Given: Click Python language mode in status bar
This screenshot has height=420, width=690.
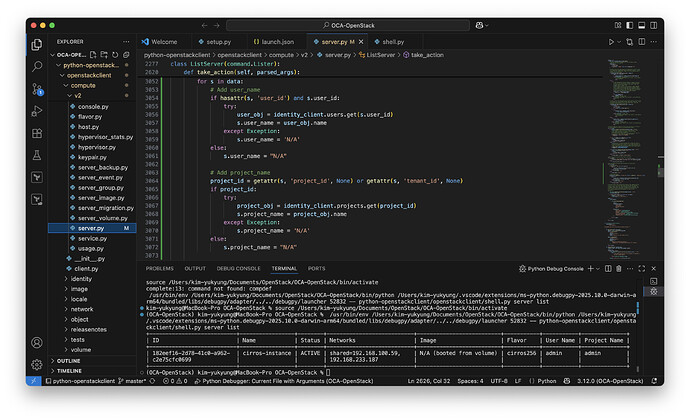Looking at the screenshot, I should point(547,381).
